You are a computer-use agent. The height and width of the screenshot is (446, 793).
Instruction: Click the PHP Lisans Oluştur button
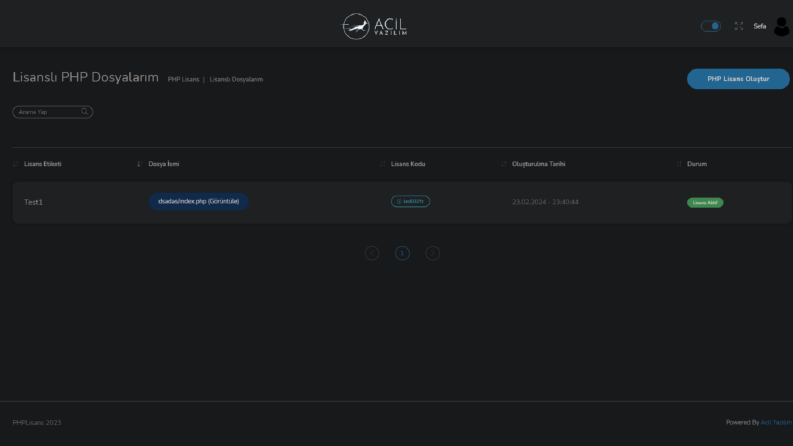pyautogui.click(x=738, y=79)
